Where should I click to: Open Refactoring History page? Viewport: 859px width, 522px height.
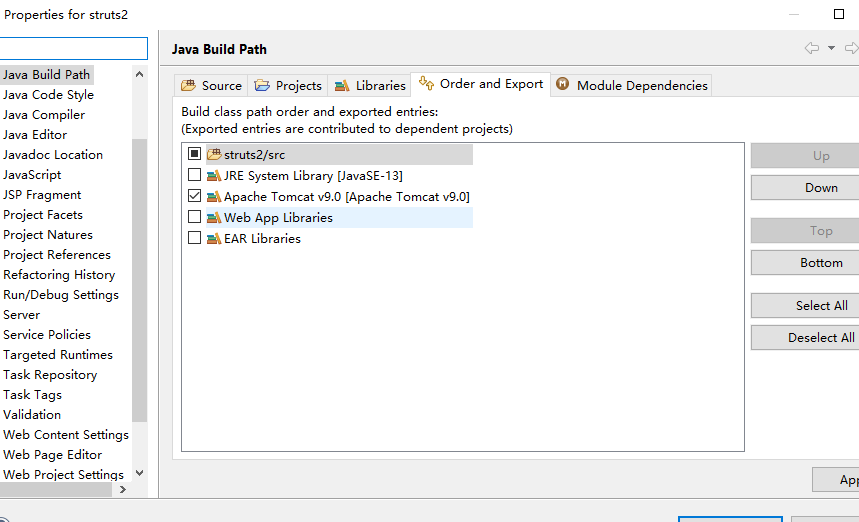[x=59, y=275]
